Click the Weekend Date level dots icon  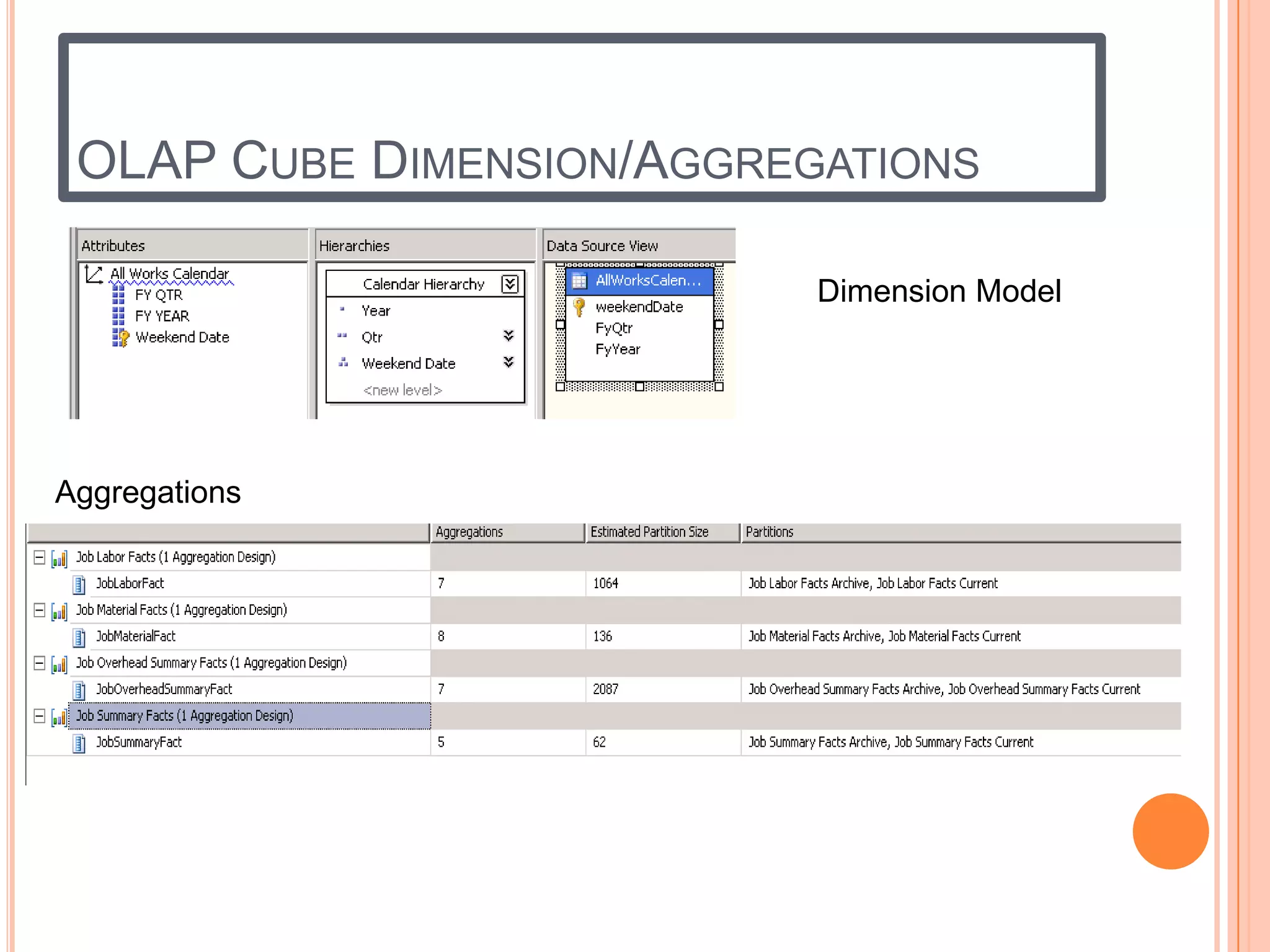343,361
